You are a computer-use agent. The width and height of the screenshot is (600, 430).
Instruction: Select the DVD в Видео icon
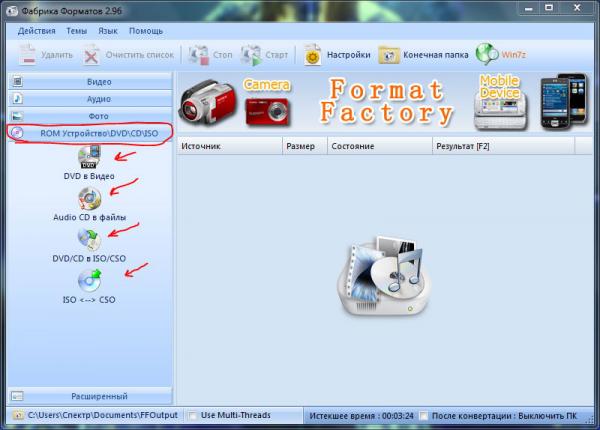[x=89, y=156]
